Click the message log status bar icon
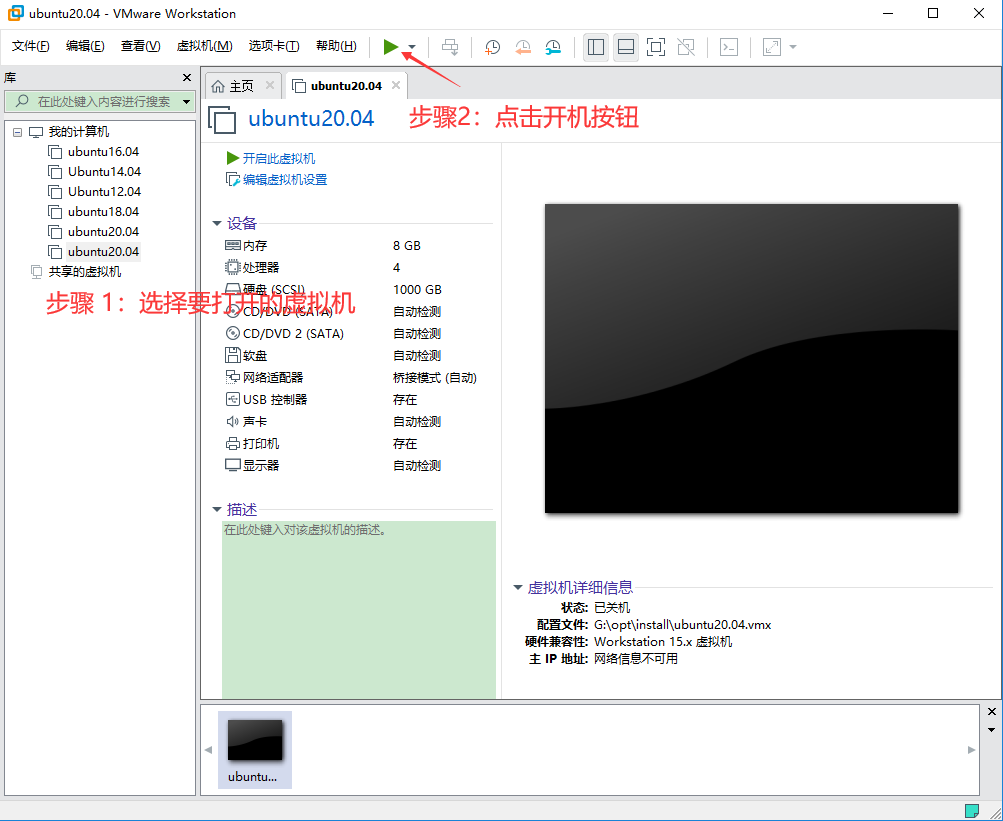Screen dimensions: 1003x821 (x=972, y=811)
